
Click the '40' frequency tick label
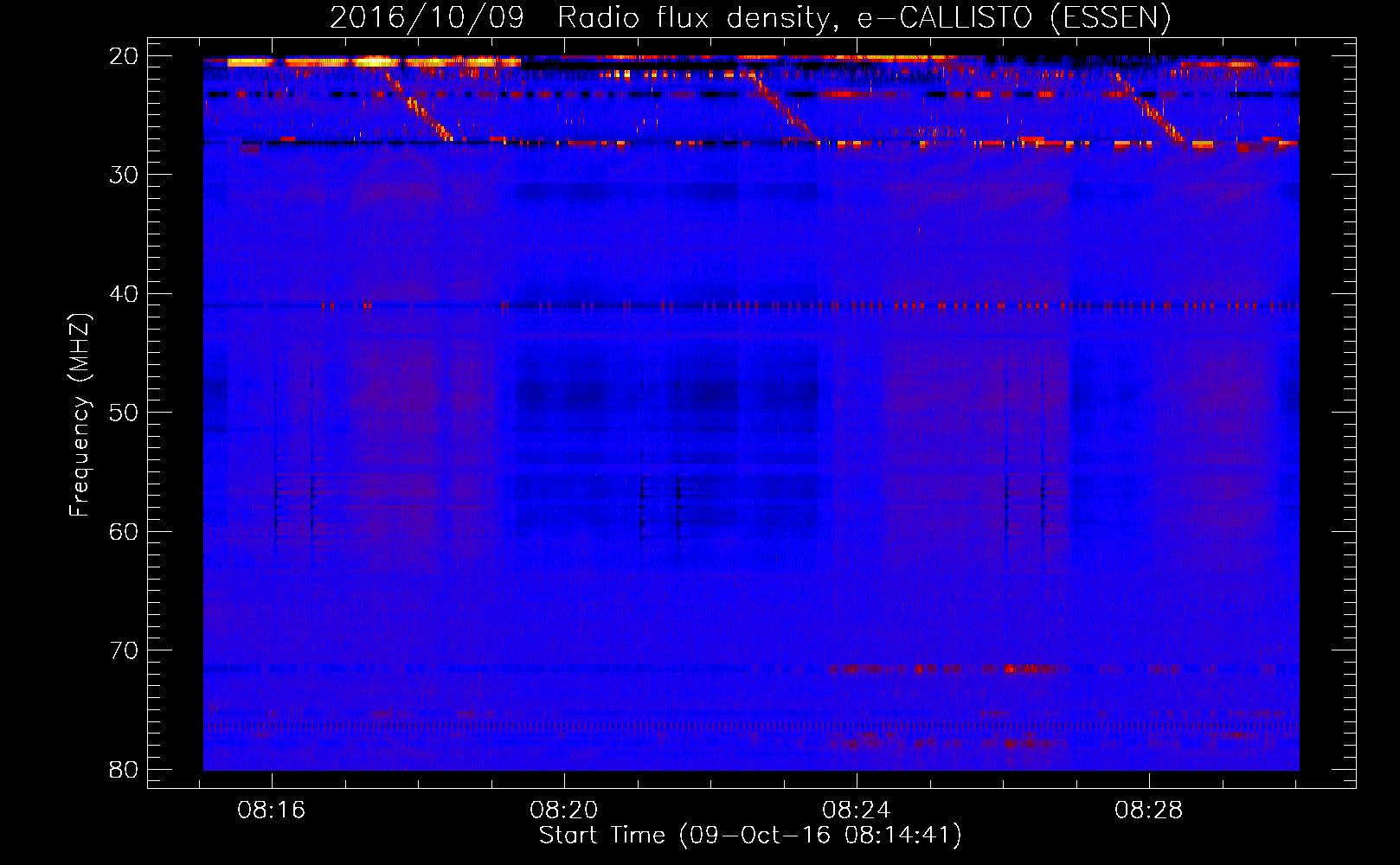[124, 294]
